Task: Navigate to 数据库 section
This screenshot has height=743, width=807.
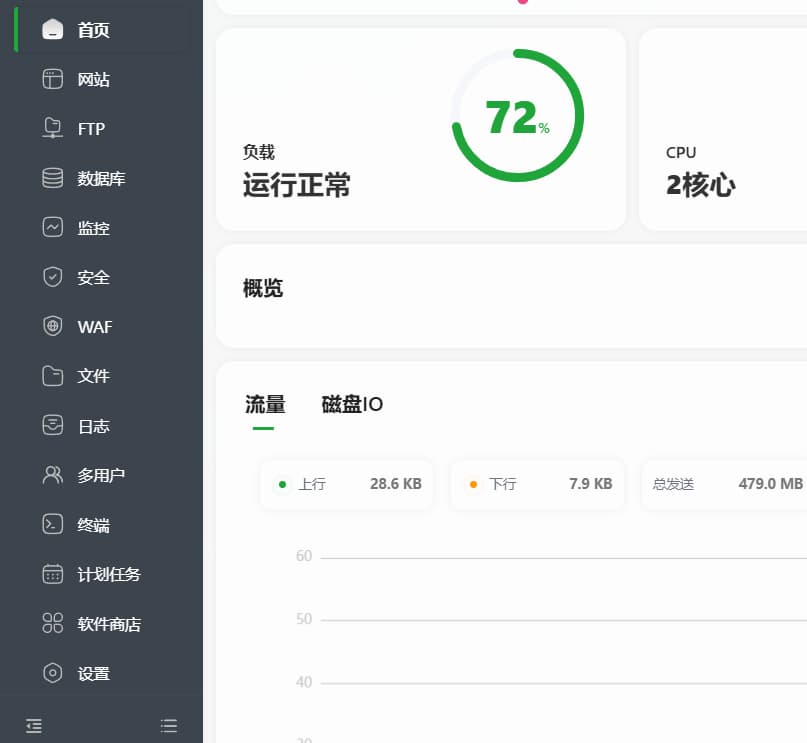Action: (101, 179)
